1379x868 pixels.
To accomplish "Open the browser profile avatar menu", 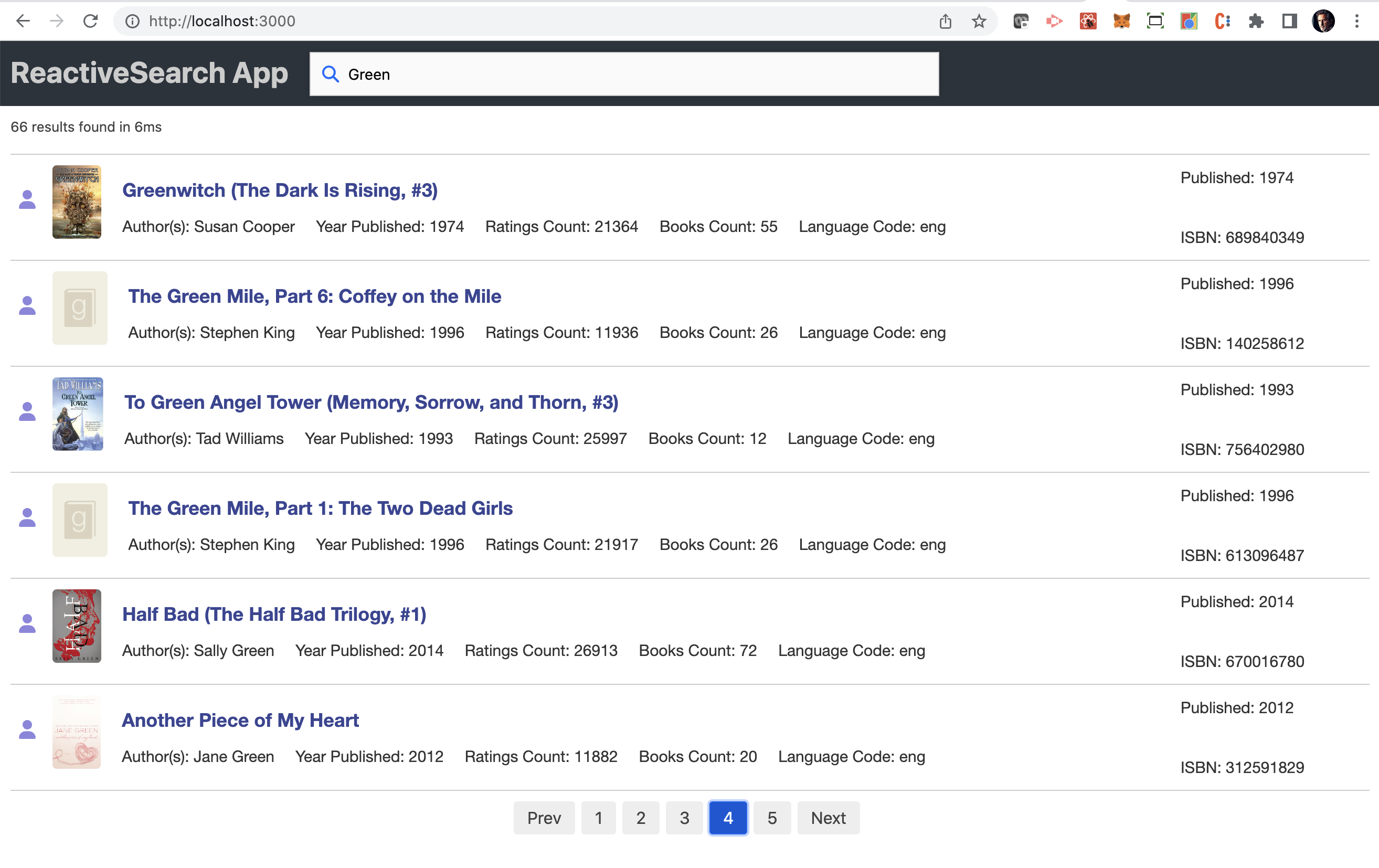I will coord(1323,21).
